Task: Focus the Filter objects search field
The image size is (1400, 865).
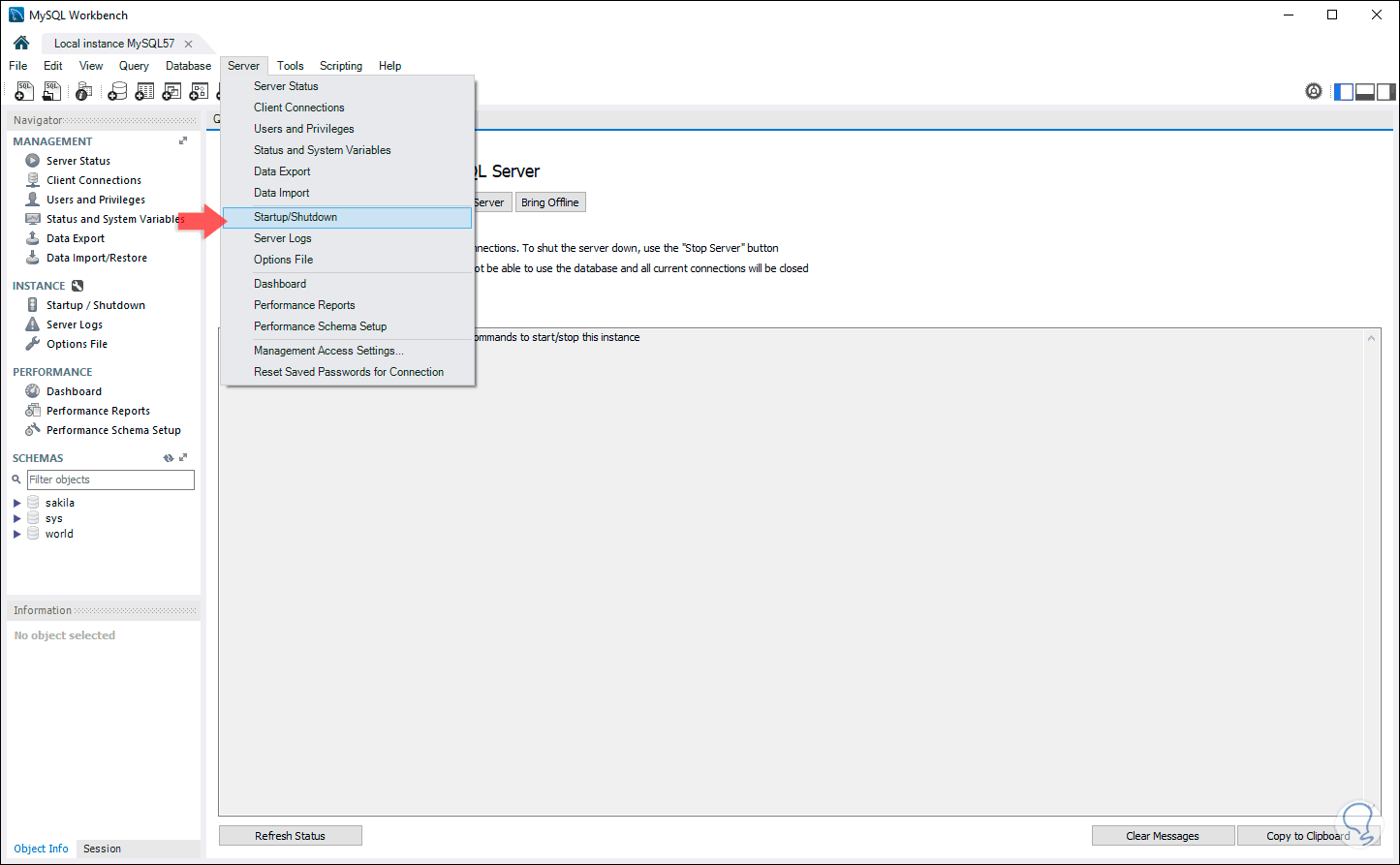Action: (x=110, y=479)
